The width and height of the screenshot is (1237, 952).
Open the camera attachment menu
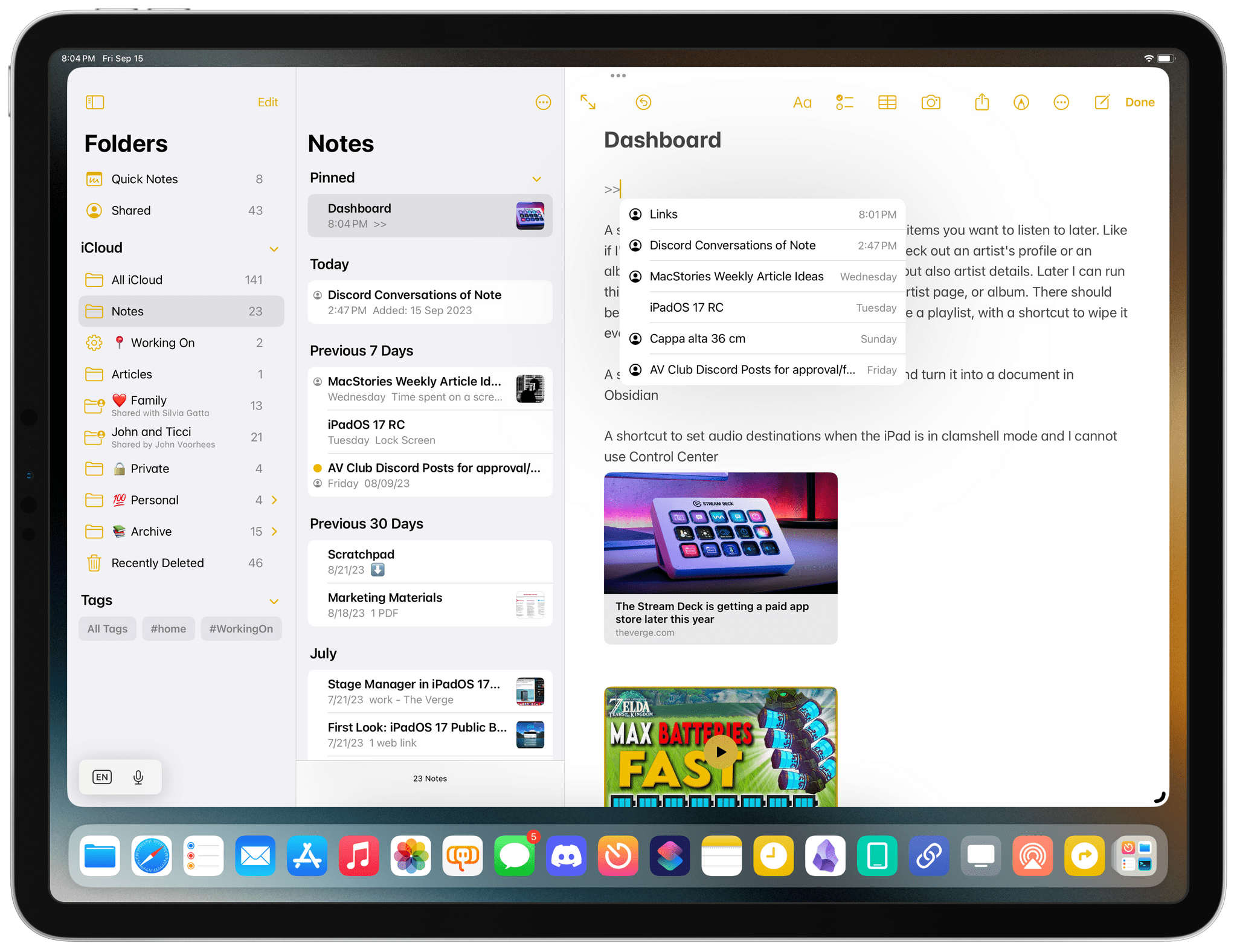click(x=931, y=102)
